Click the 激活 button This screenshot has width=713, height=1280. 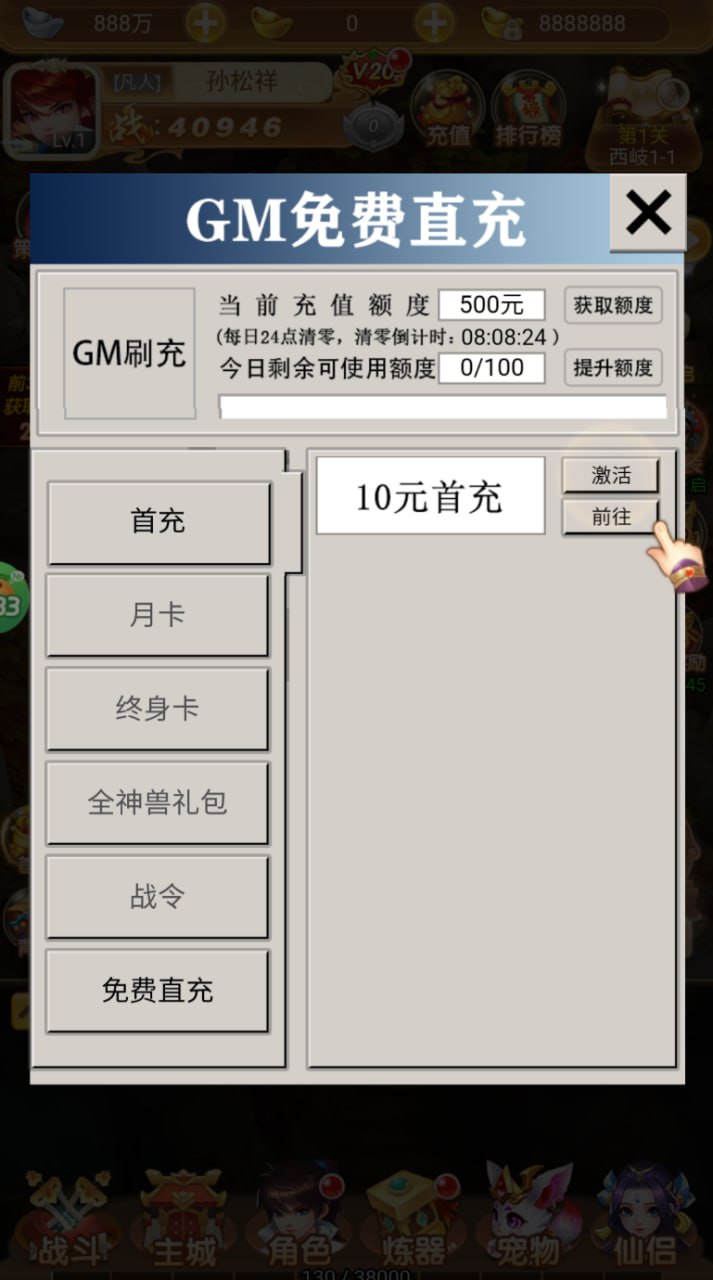(x=611, y=476)
